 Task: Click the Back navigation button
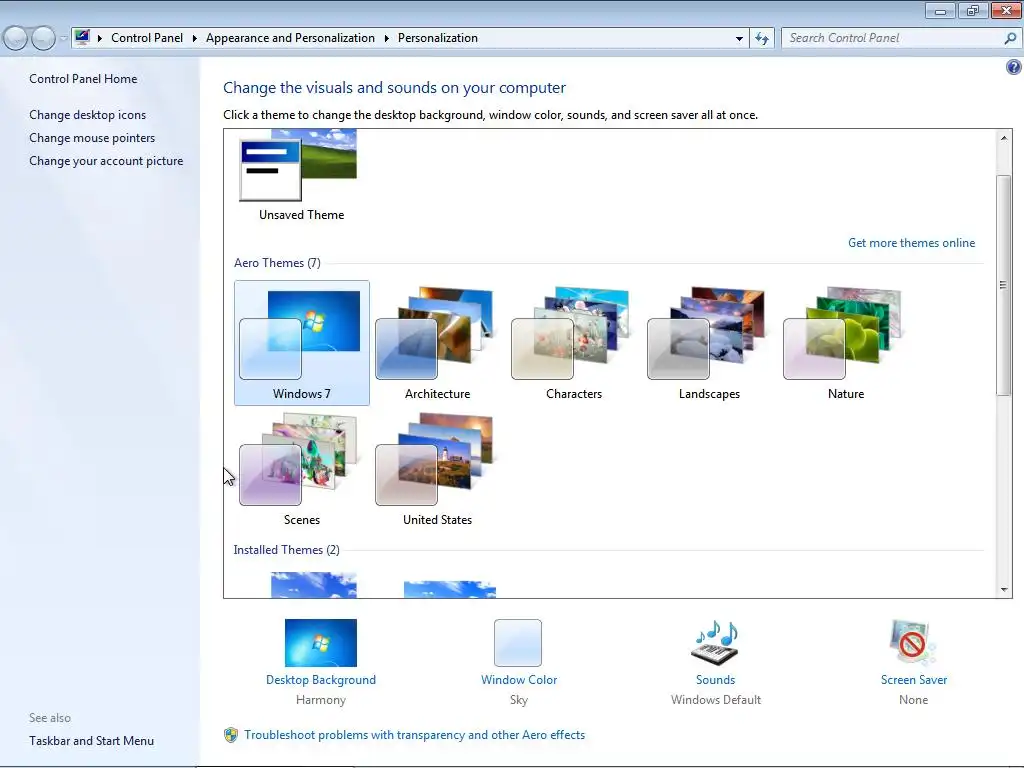click(16, 39)
